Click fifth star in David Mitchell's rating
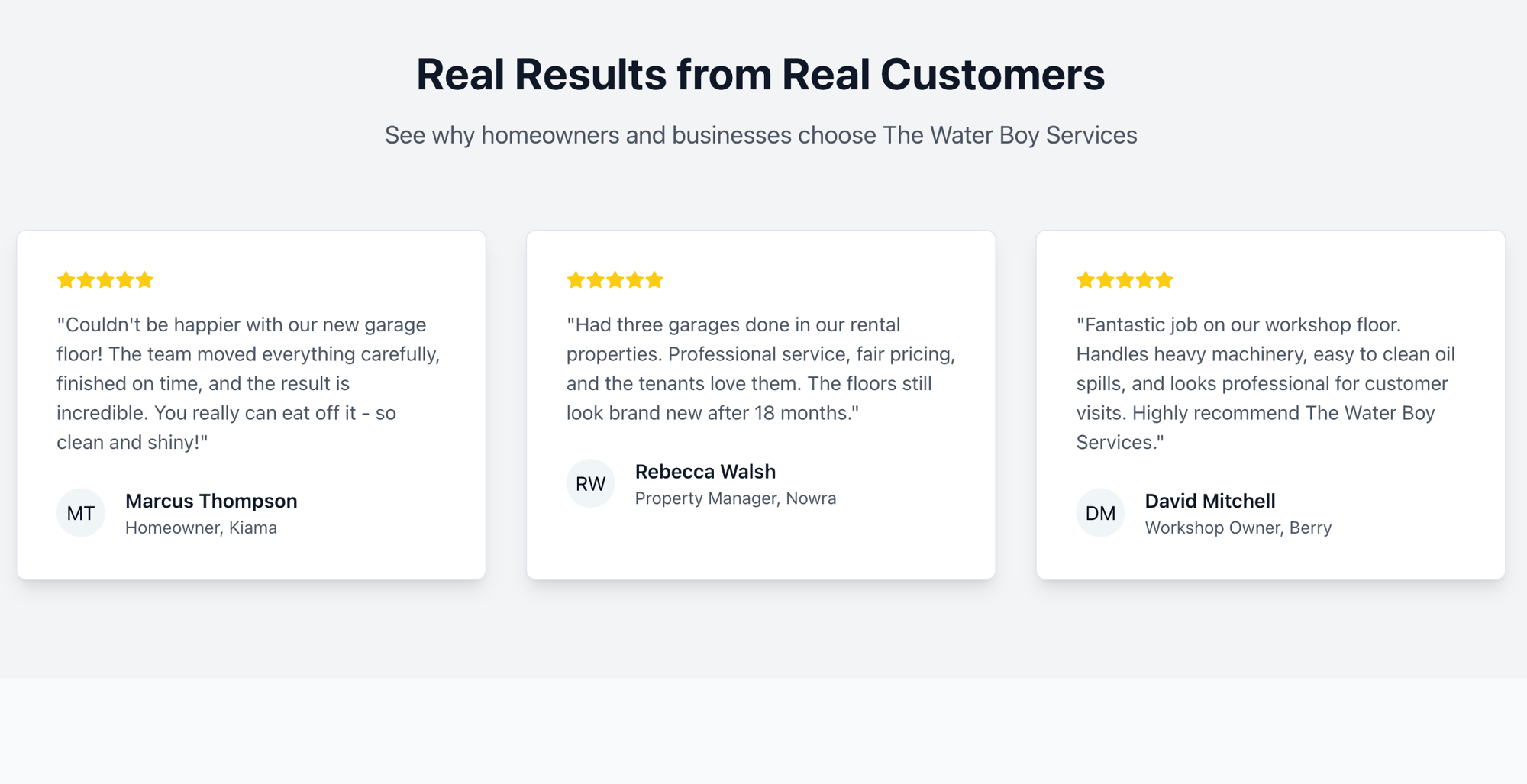This screenshot has width=1527, height=784. coord(1164,280)
